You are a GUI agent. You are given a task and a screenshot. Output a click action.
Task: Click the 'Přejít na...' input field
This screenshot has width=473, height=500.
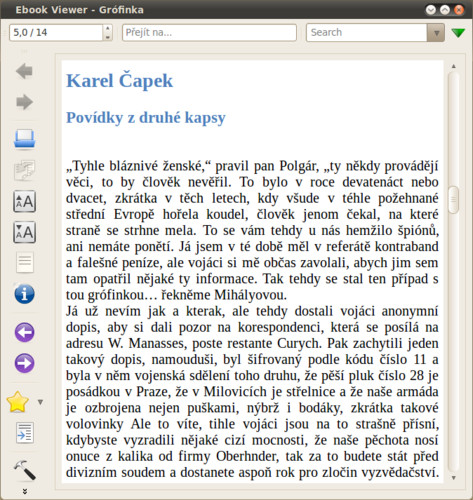209,33
